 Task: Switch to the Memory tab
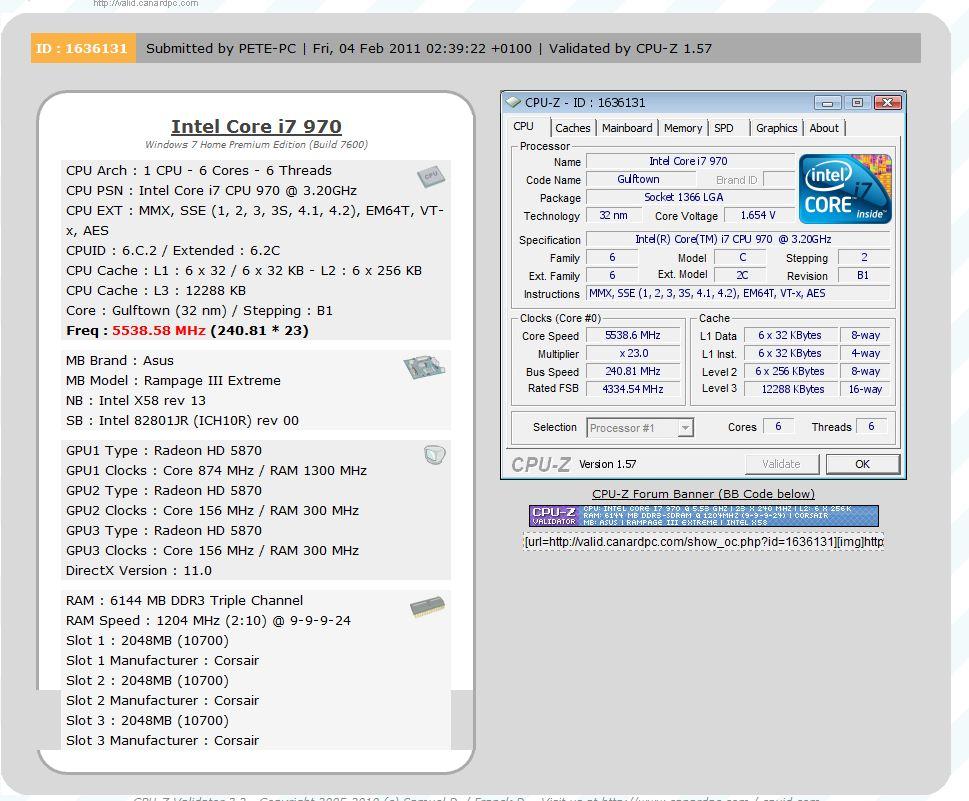[x=683, y=128]
